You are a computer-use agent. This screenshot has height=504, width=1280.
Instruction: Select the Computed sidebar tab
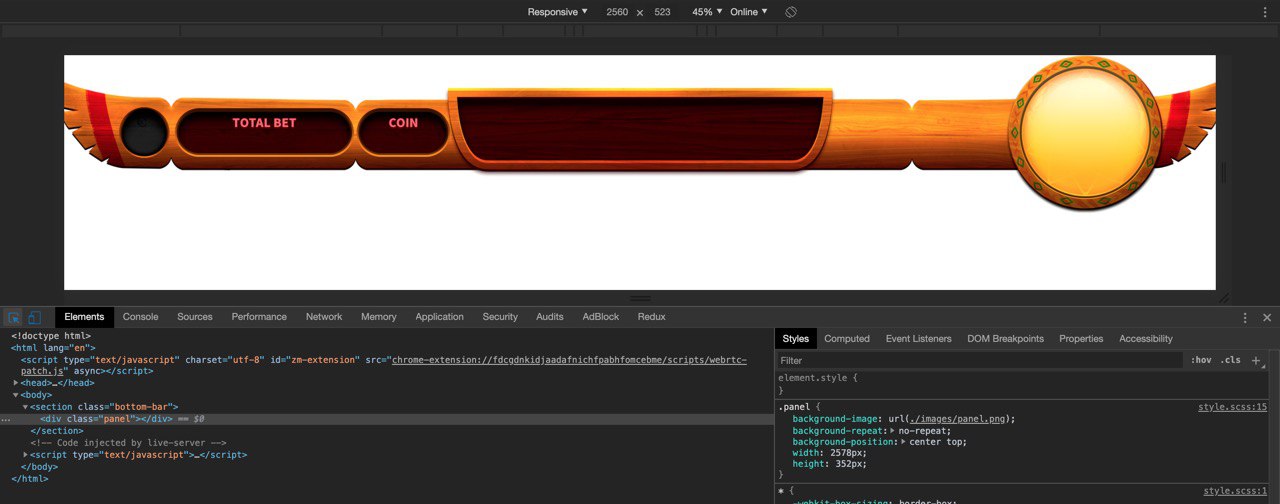coord(847,339)
